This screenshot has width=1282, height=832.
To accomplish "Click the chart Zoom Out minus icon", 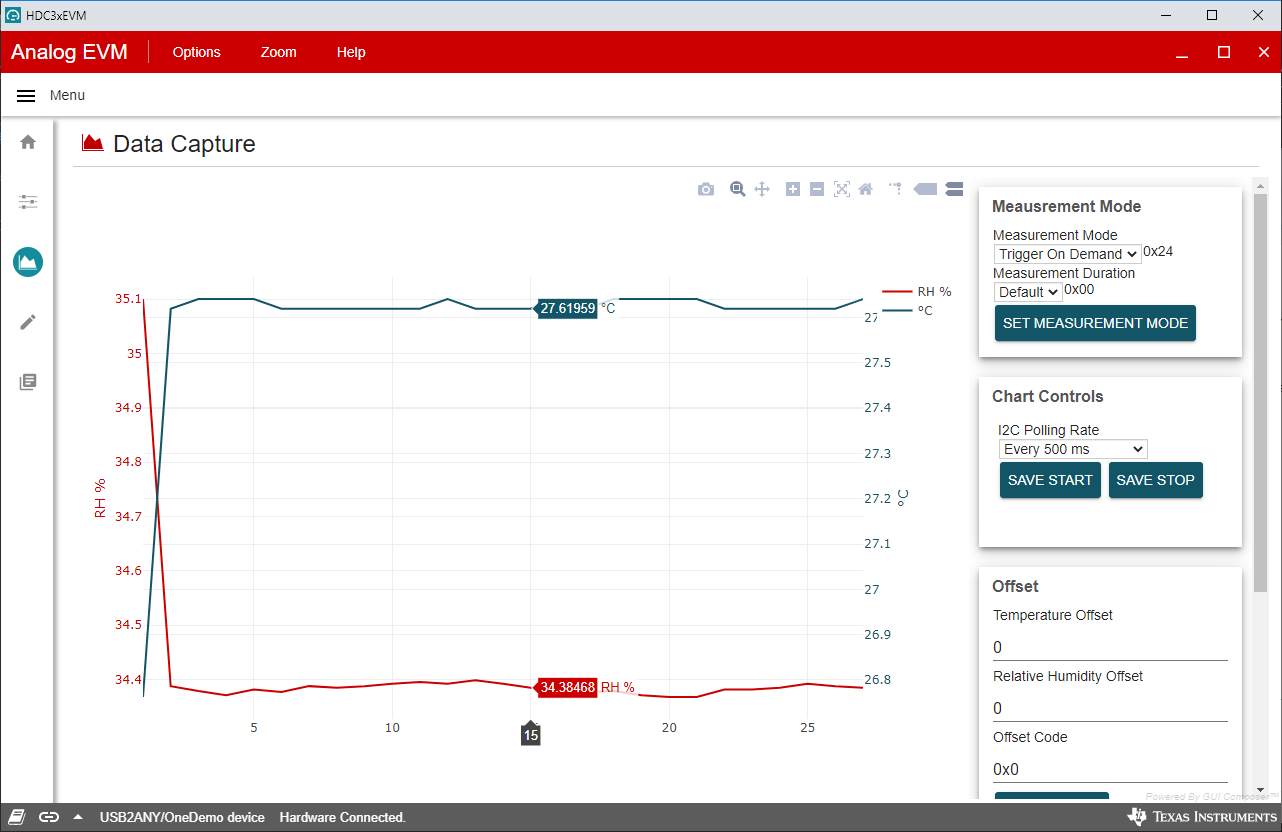I will [x=817, y=189].
